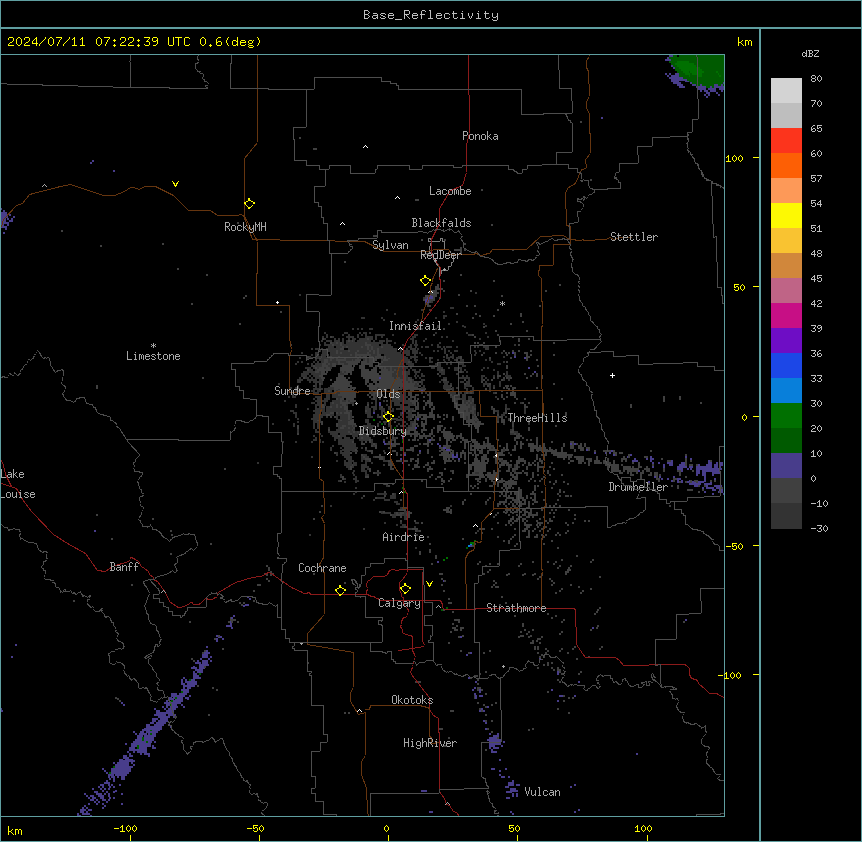Click the Airdrie city label
862x842 pixels.
point(403,537)
